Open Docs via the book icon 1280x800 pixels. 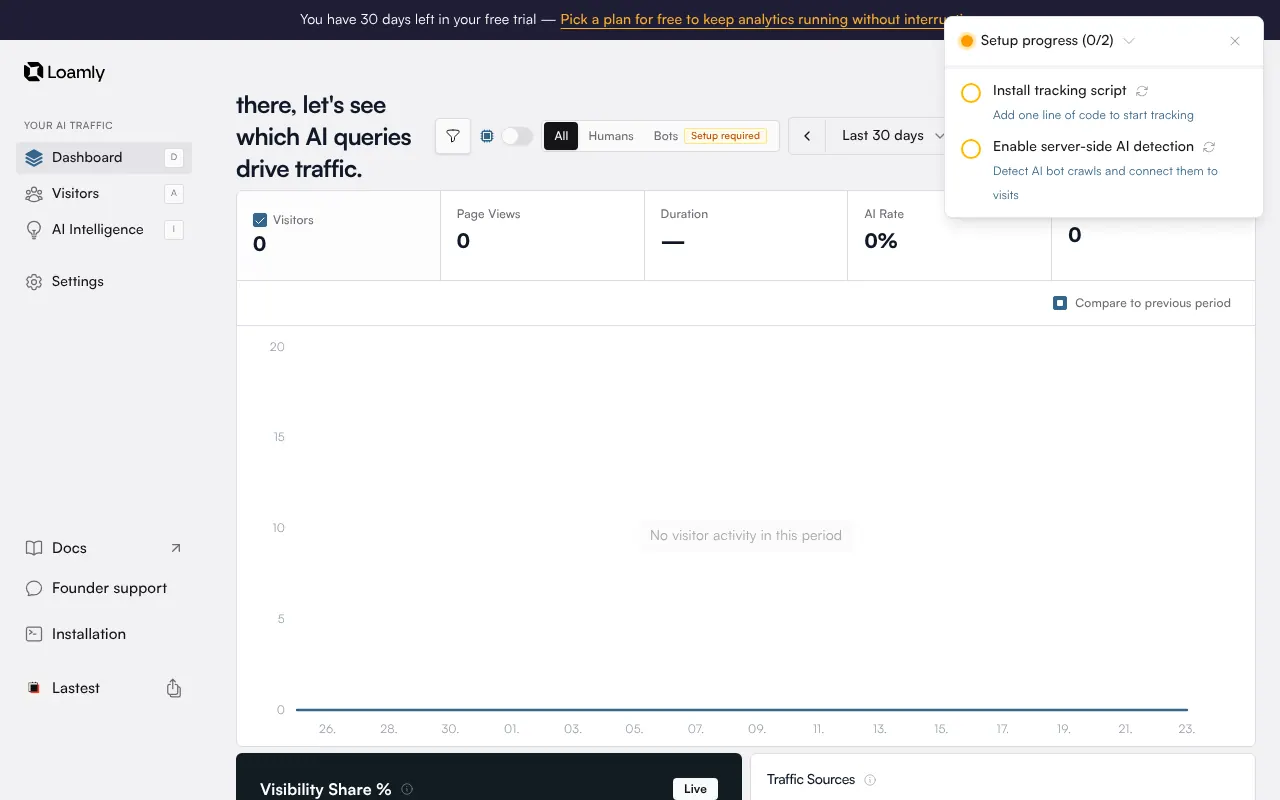[34, 548]
